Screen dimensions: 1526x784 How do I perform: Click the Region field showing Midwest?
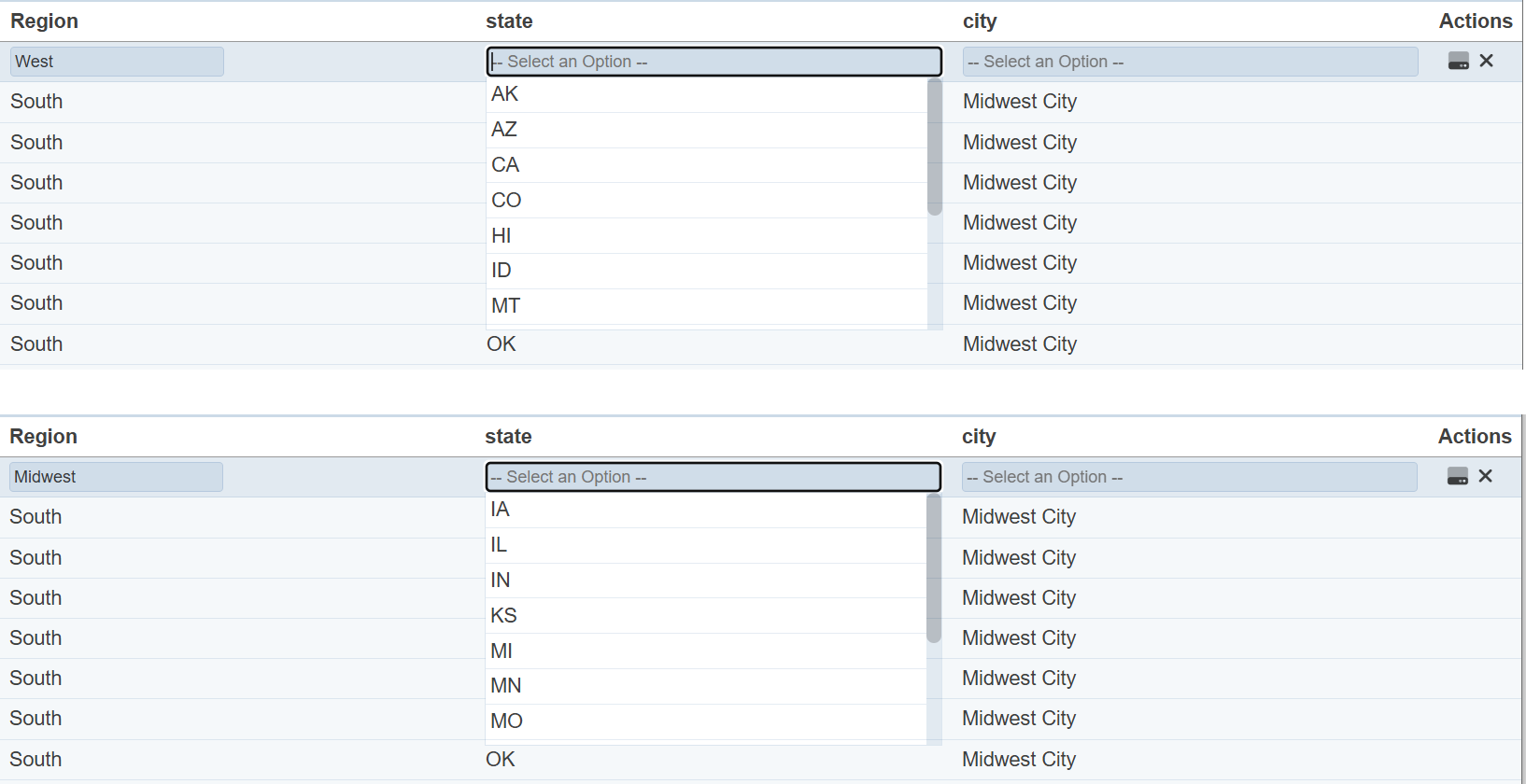tap(116, 477)
